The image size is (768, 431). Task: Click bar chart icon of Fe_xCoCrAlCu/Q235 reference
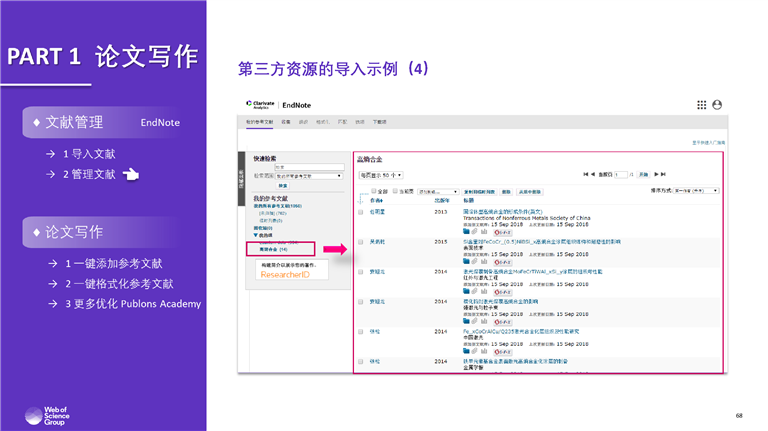pos(484,351)
